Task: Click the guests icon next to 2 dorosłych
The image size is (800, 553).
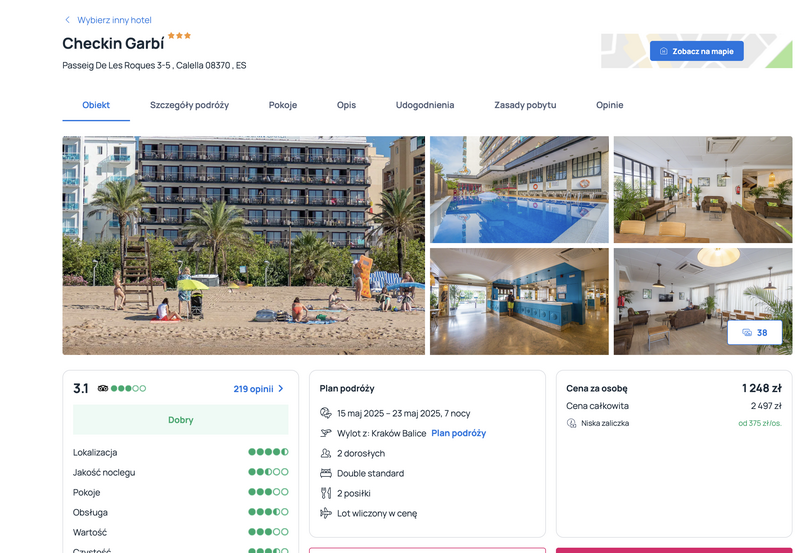Action: tap(326, 453)
